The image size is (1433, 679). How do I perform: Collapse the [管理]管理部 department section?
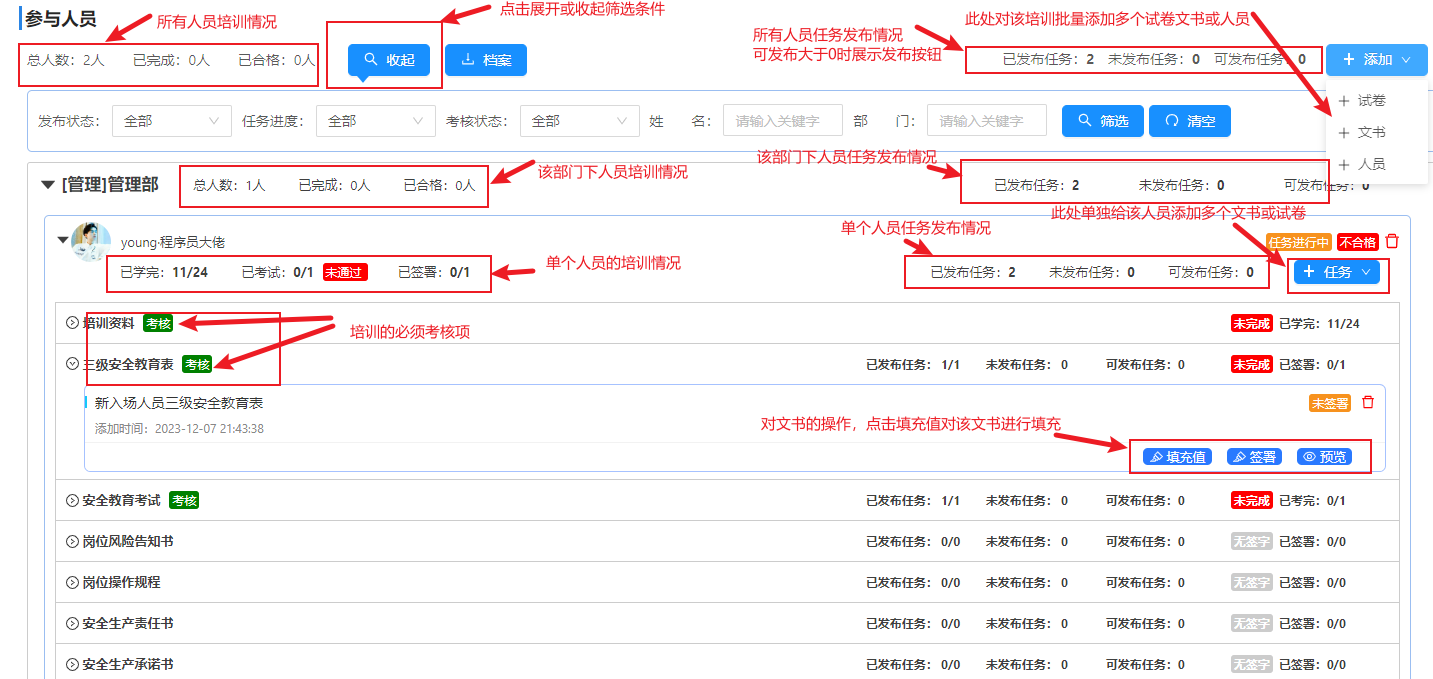(x=48, y=185)
